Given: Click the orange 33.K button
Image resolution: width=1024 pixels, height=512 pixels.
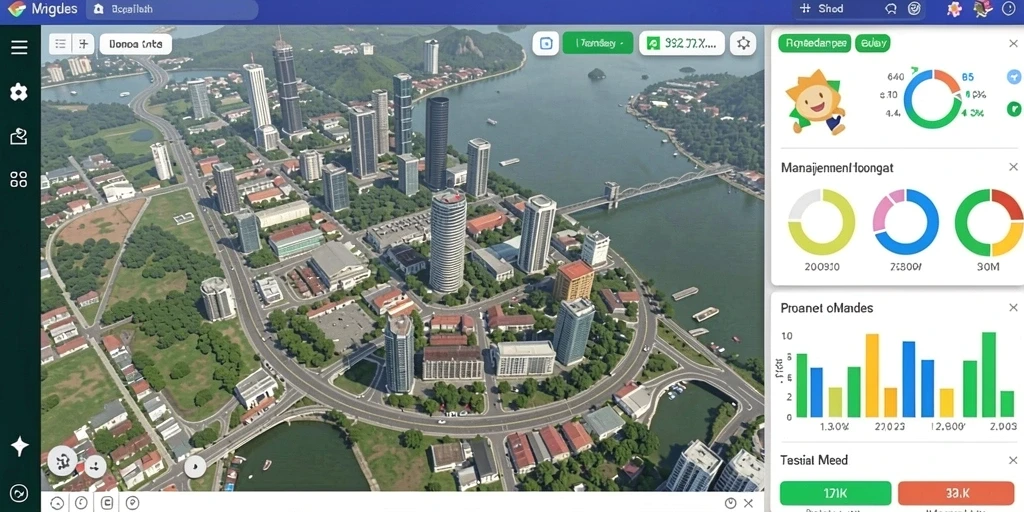Looking at the screenshot, I should coord(956,493).
